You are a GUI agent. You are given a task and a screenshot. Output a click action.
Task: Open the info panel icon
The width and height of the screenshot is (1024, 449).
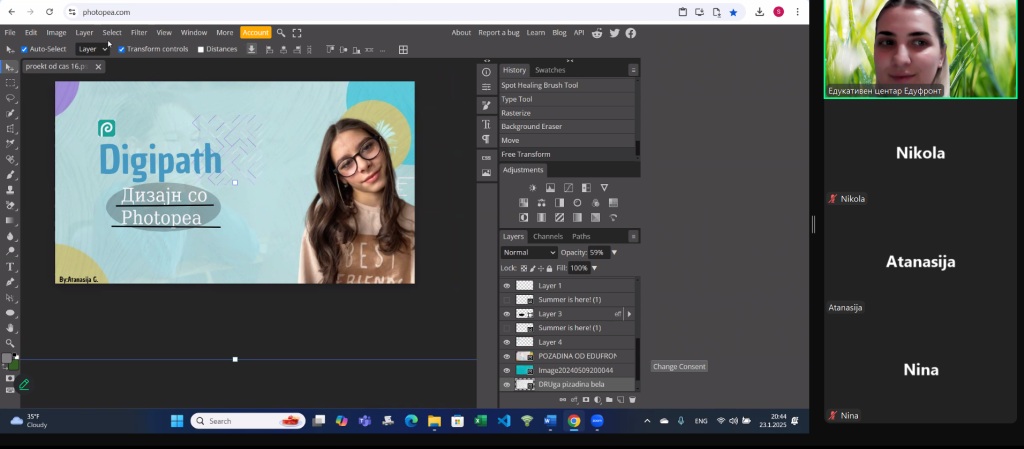486,72
